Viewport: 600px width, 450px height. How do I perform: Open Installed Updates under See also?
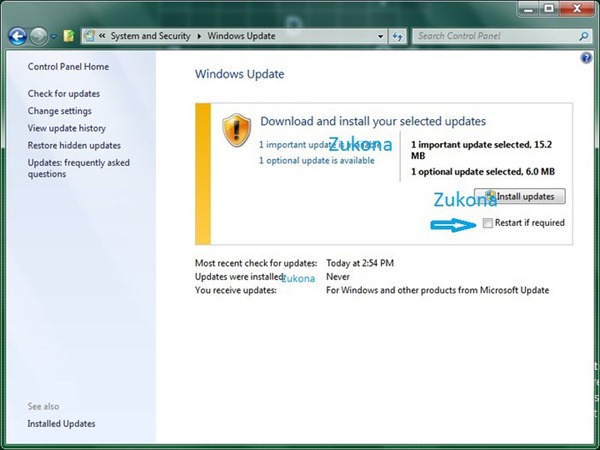click(61, 424)
